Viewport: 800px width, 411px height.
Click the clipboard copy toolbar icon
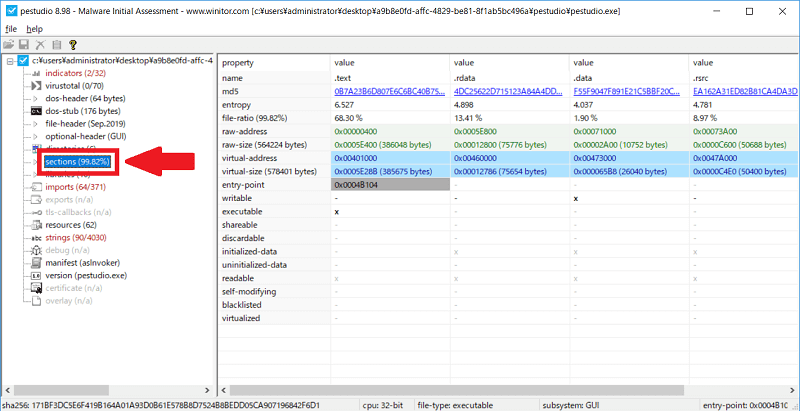[x=57, y=45]
